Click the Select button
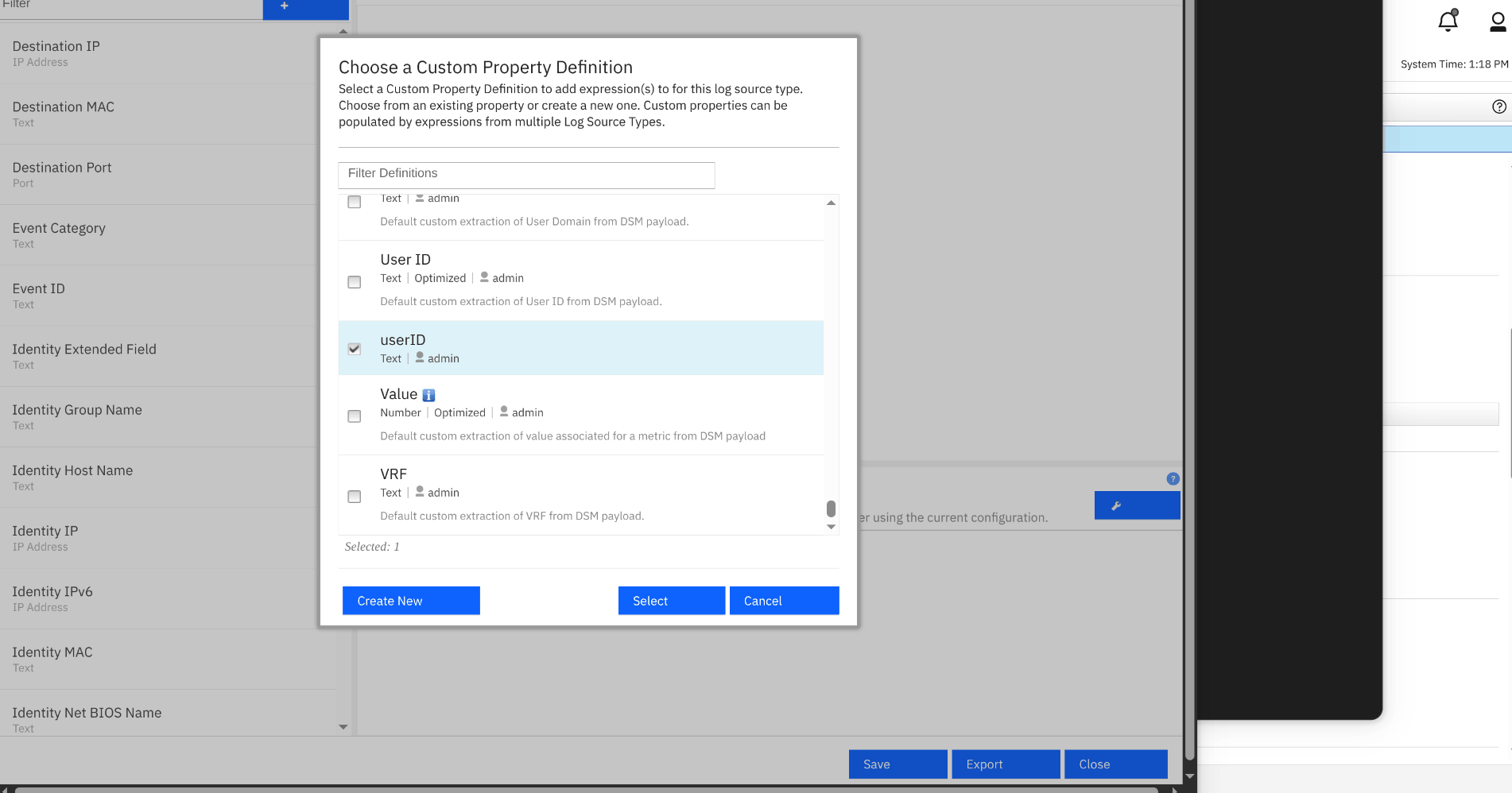The width and height of the screenshot is (1512, 793). [x=672, y=601]
